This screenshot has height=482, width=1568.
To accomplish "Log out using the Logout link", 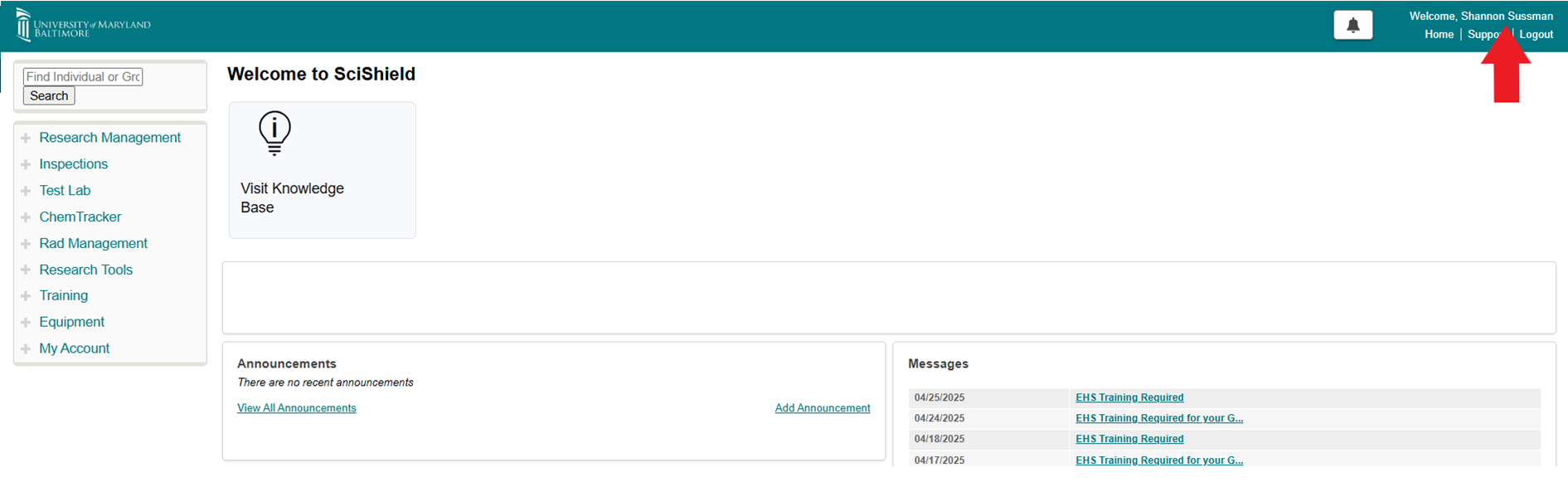I will (x=1536, y=35).
